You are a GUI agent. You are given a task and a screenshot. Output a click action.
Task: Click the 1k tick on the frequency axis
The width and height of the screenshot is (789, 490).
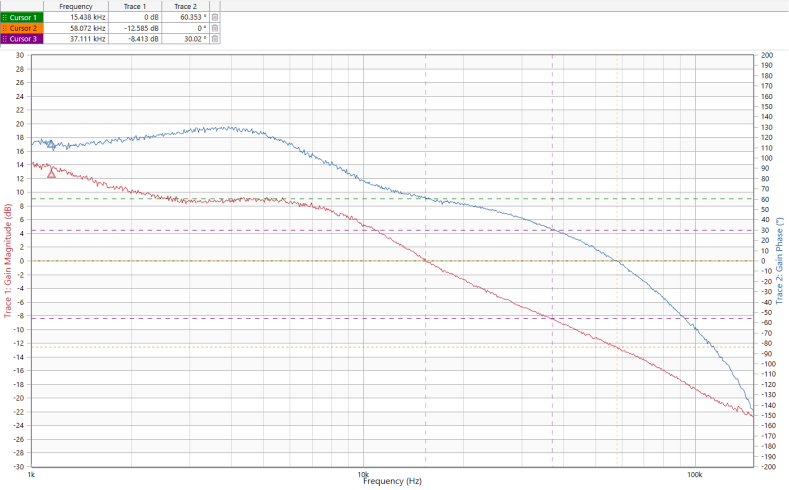(x=31, y=474)
